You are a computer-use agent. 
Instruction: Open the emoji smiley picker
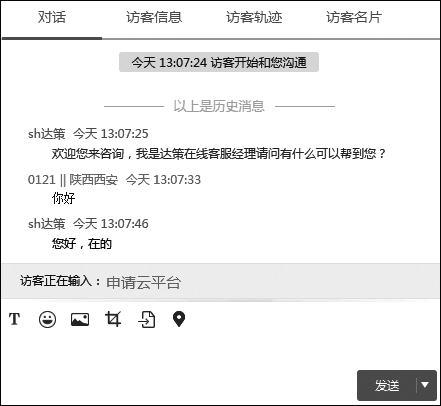47,319
